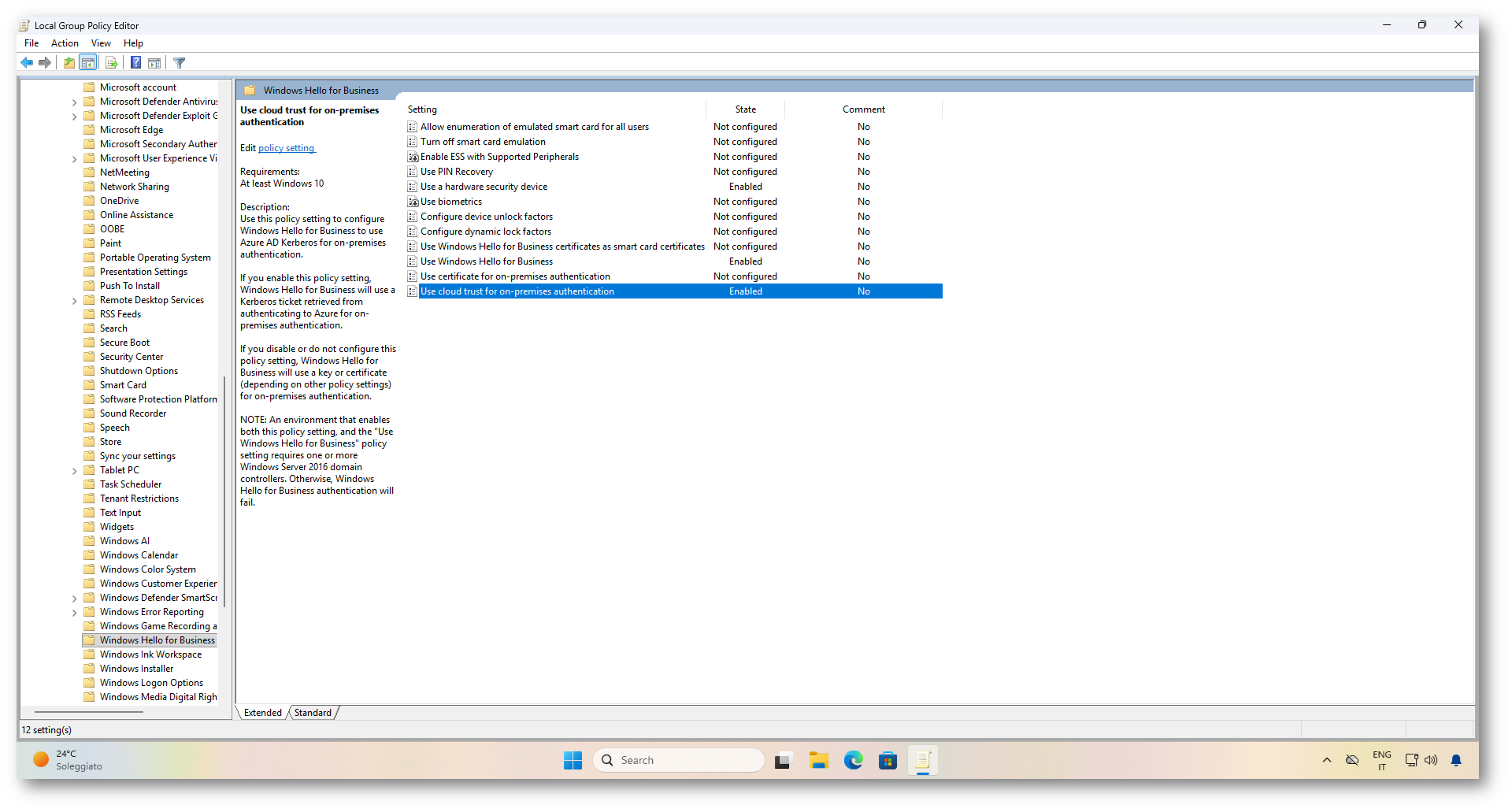
Task: Click the taskbar Search box
Action: [679, 760]
